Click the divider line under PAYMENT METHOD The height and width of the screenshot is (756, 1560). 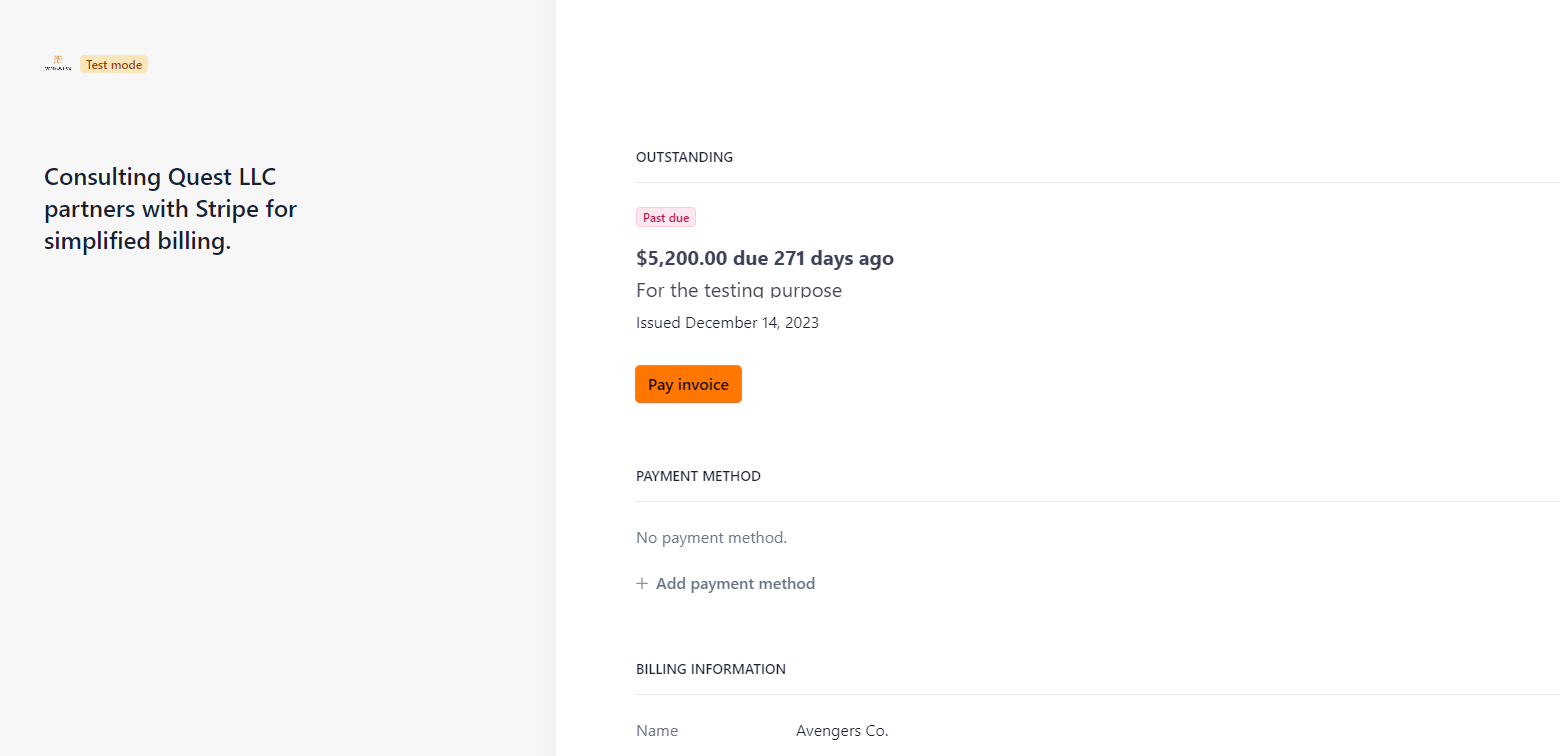click(1097, 501)
